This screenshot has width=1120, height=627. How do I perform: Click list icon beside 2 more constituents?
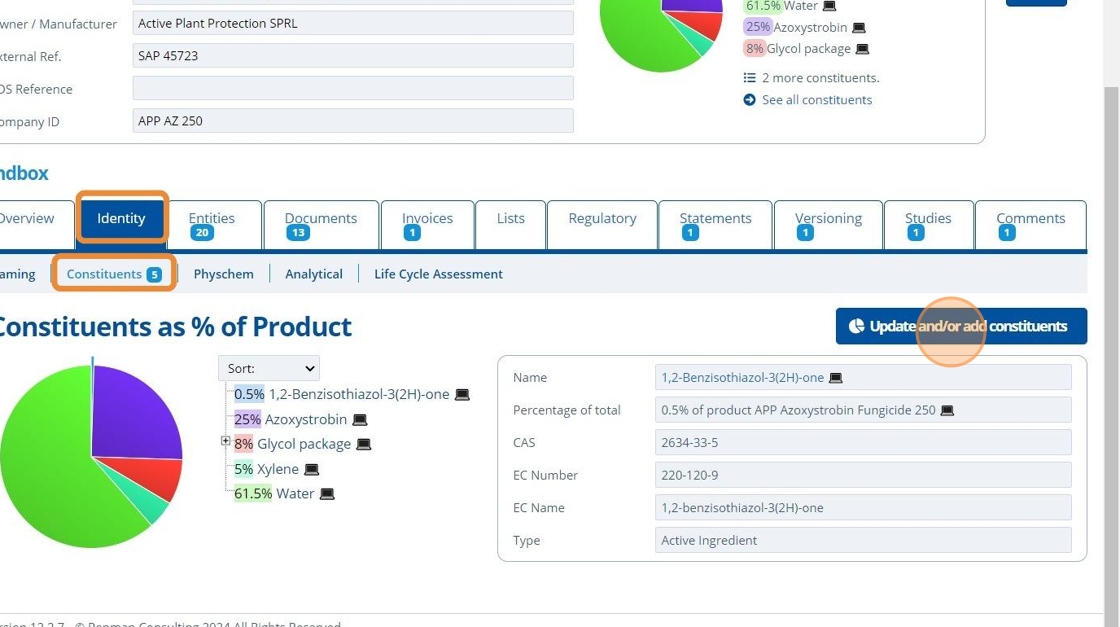pos(749,78)
